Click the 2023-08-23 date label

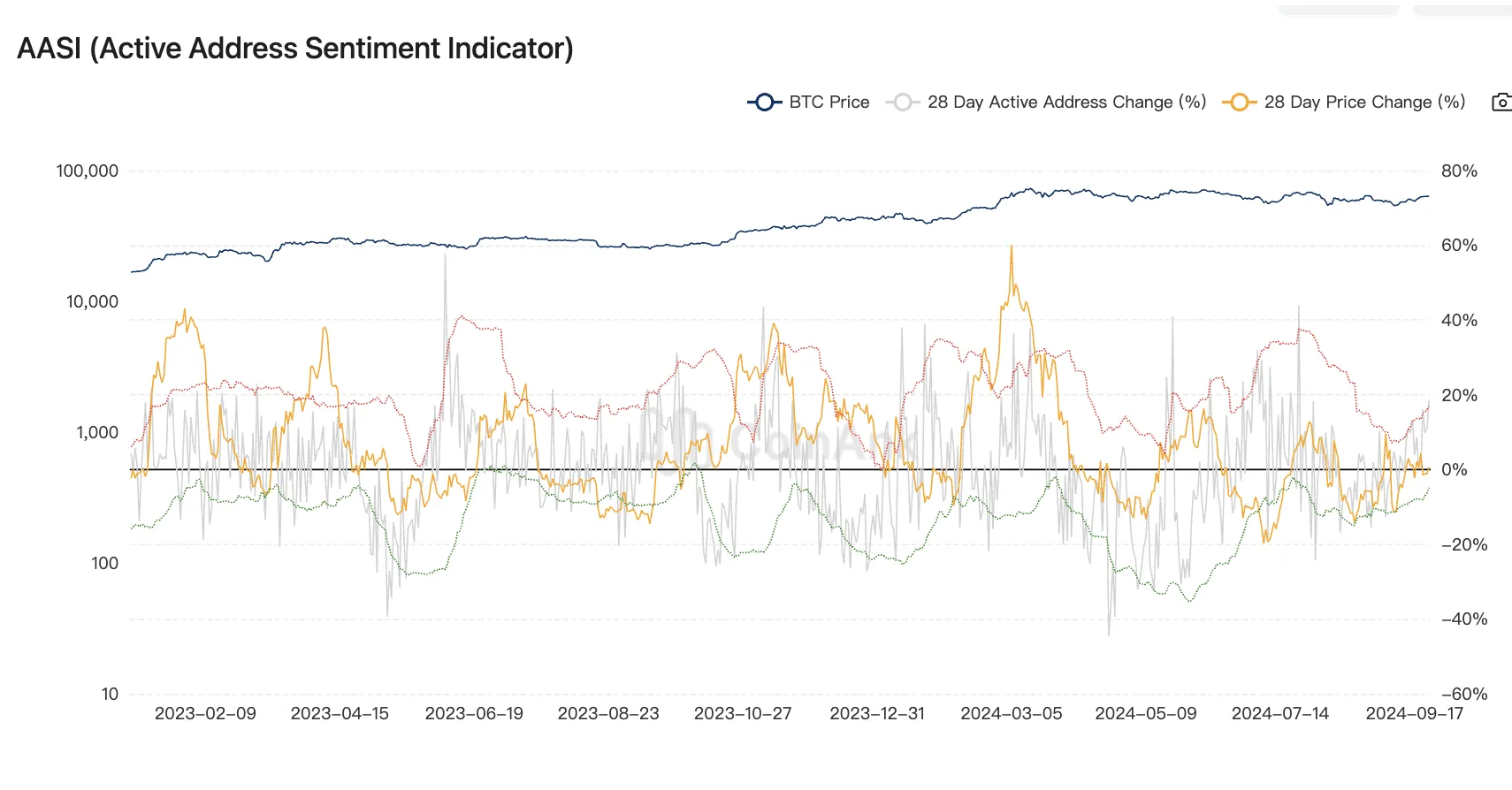pyautogui.click(x=608, y=713)
